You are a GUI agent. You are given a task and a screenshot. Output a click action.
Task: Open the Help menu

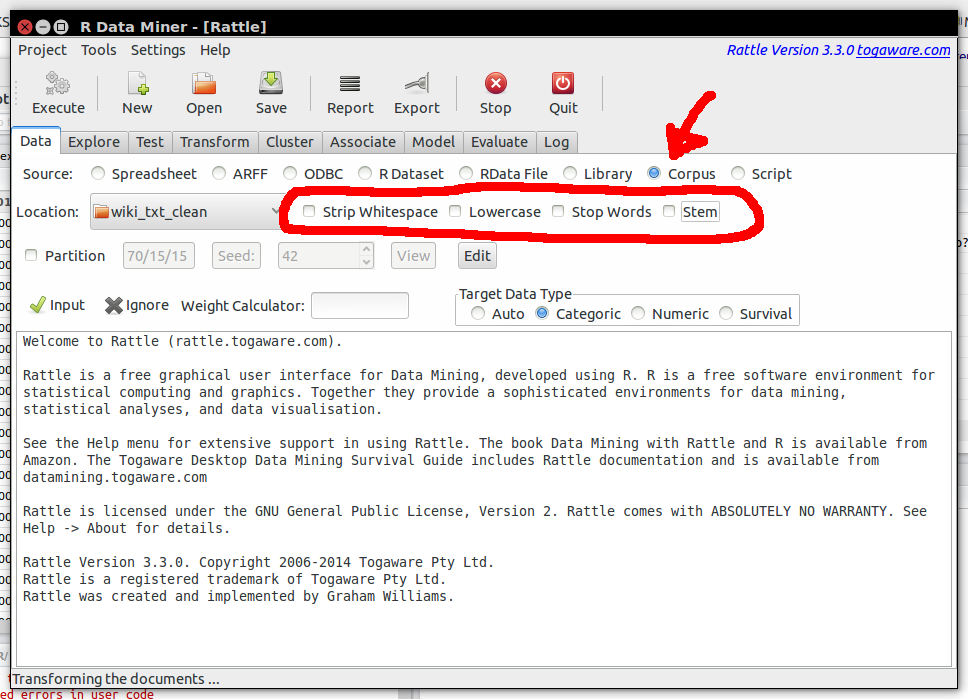(215, 50)
